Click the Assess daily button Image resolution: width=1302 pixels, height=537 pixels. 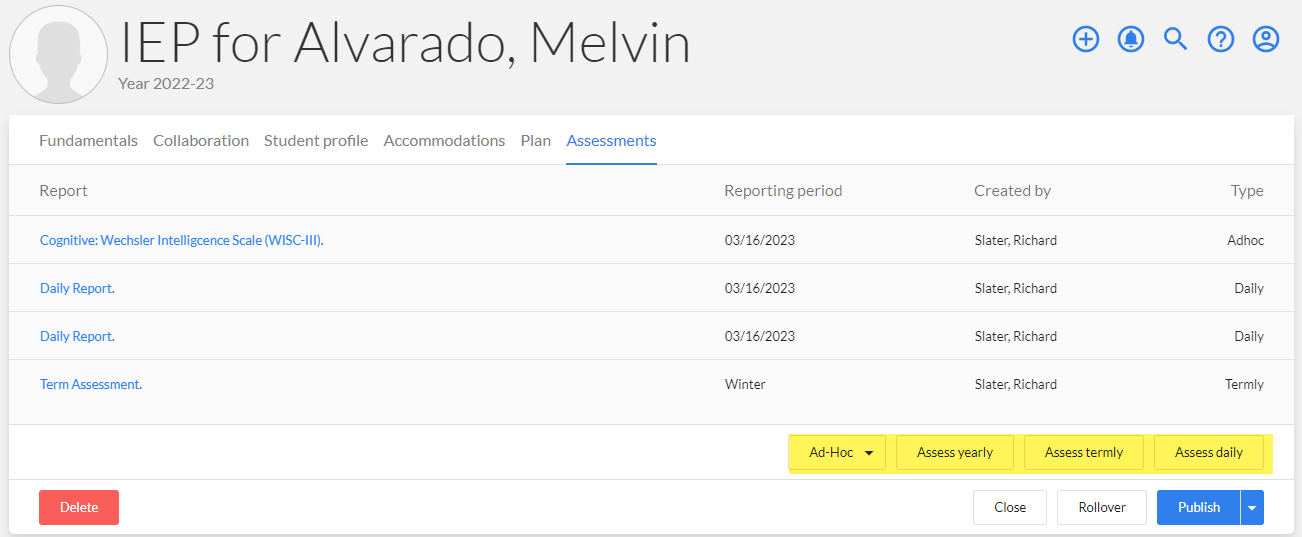1209,452
